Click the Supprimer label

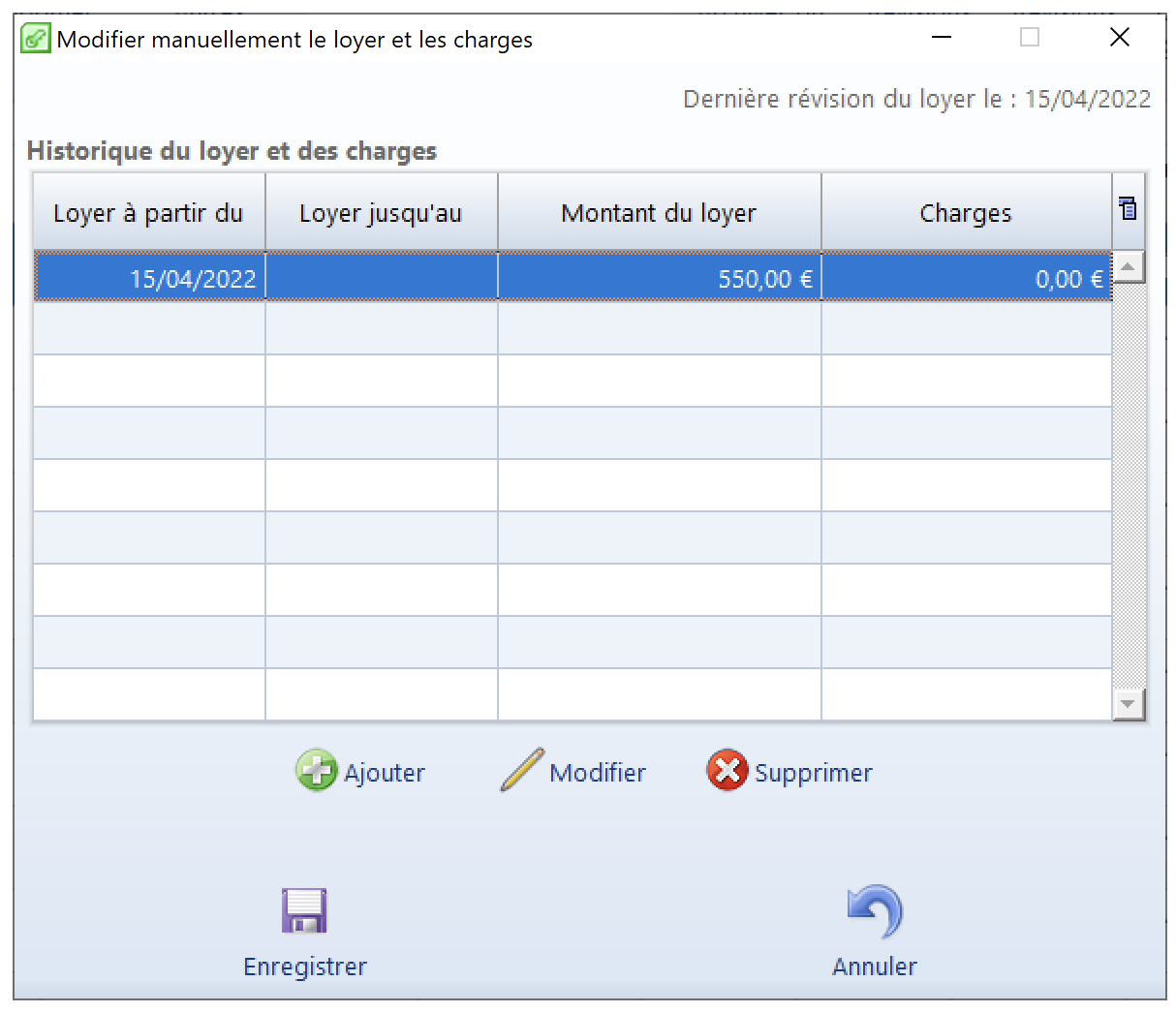click(814, 774)
